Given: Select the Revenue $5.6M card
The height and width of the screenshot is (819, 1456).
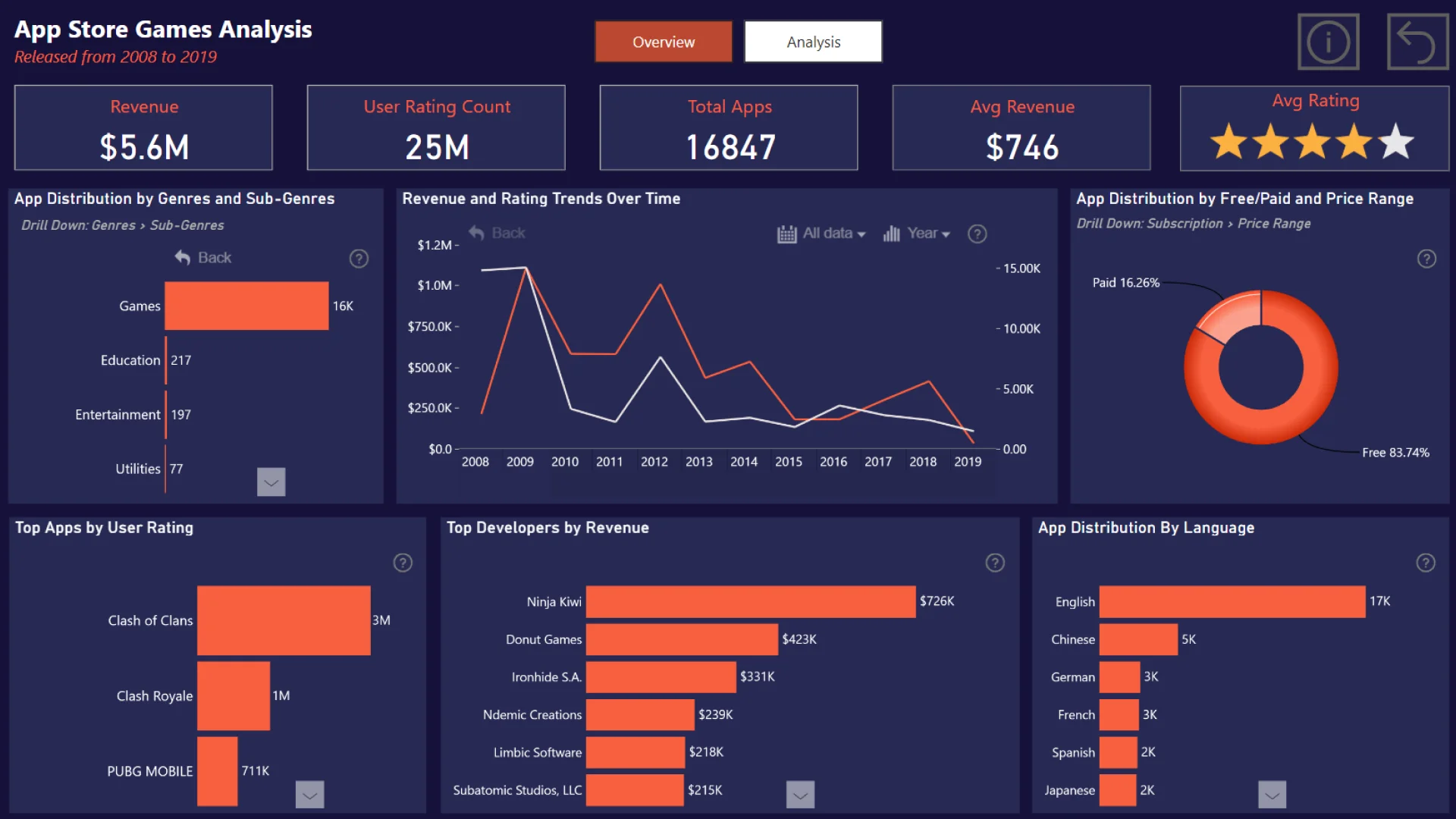Looking at the screenshot, I should click(x=143, y=127).
